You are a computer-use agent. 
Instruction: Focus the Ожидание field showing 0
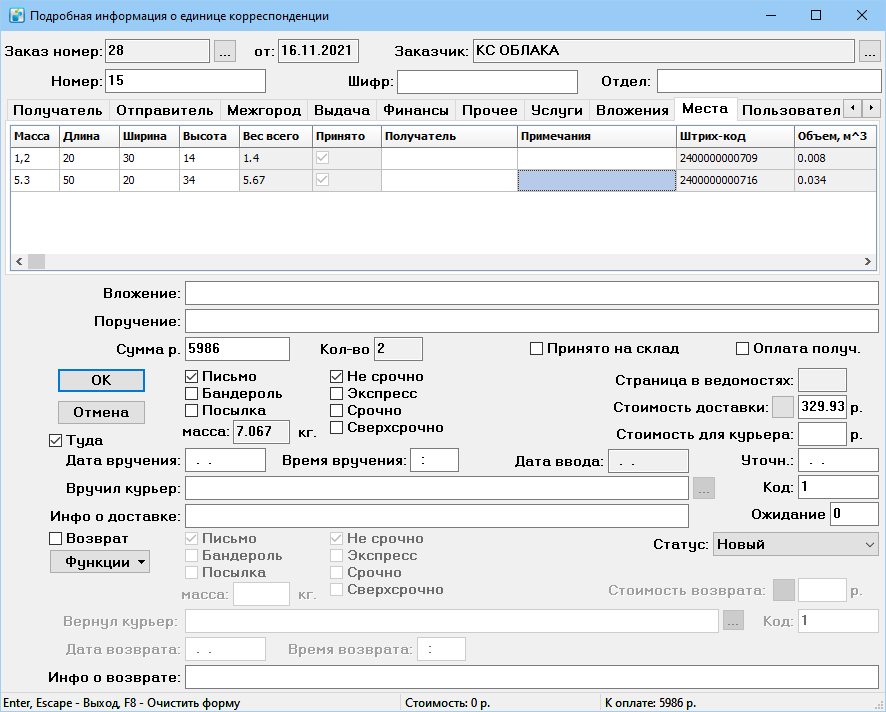(854, 514)
